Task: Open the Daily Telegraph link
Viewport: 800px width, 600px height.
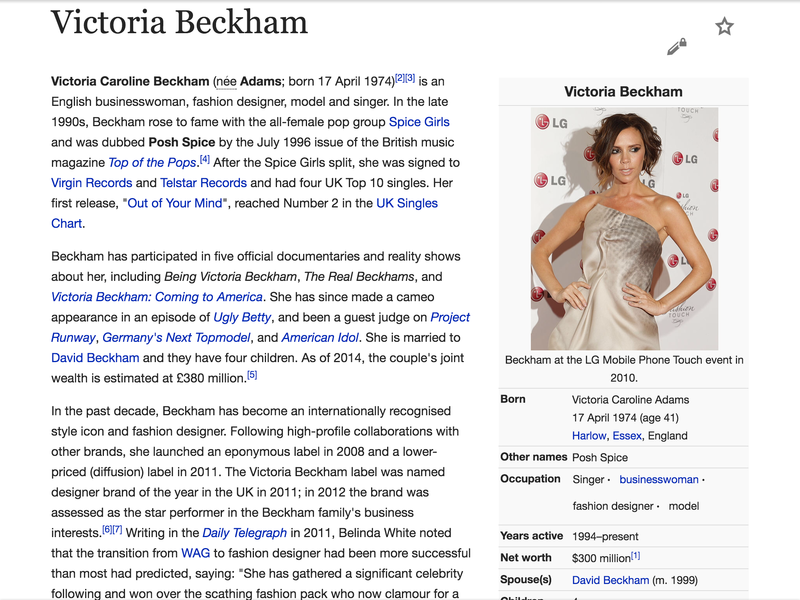Action: tap(247, 533)
